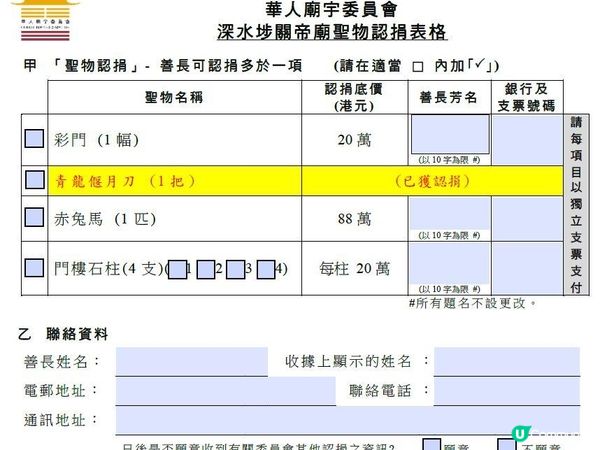This screenshot has height=450, width=600.
Task: Tick the main checkbox for 門樓石柱 row
Action: coord(34,267)
